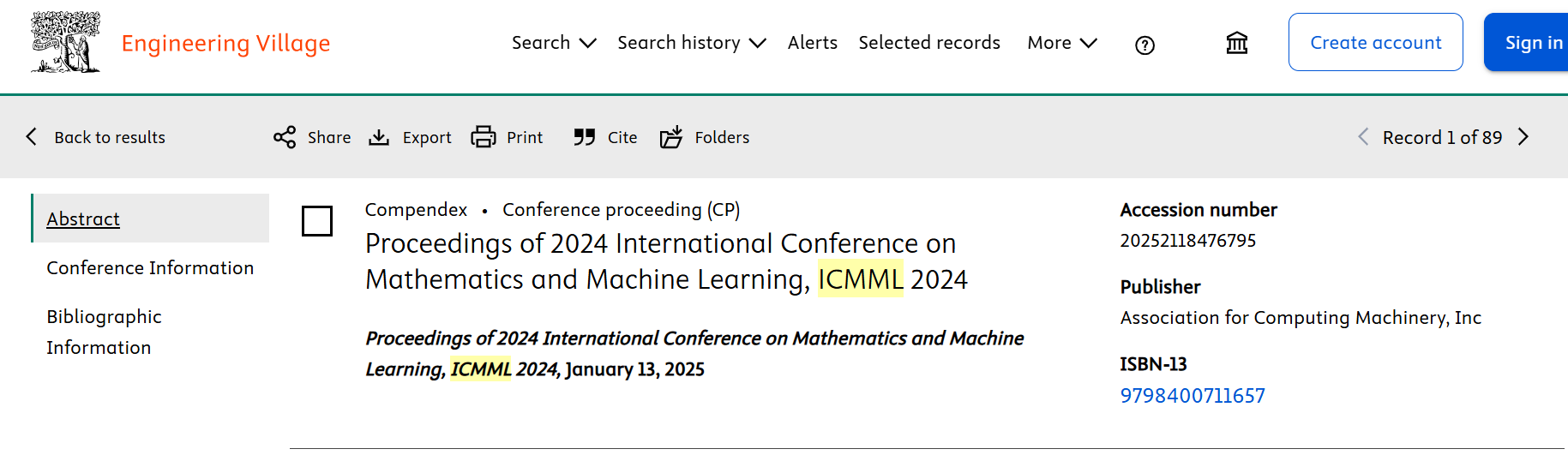Open the ISBN-13 9798400711657 link
Viewport: 1568px width, 461px height.
click(1193, 396)
